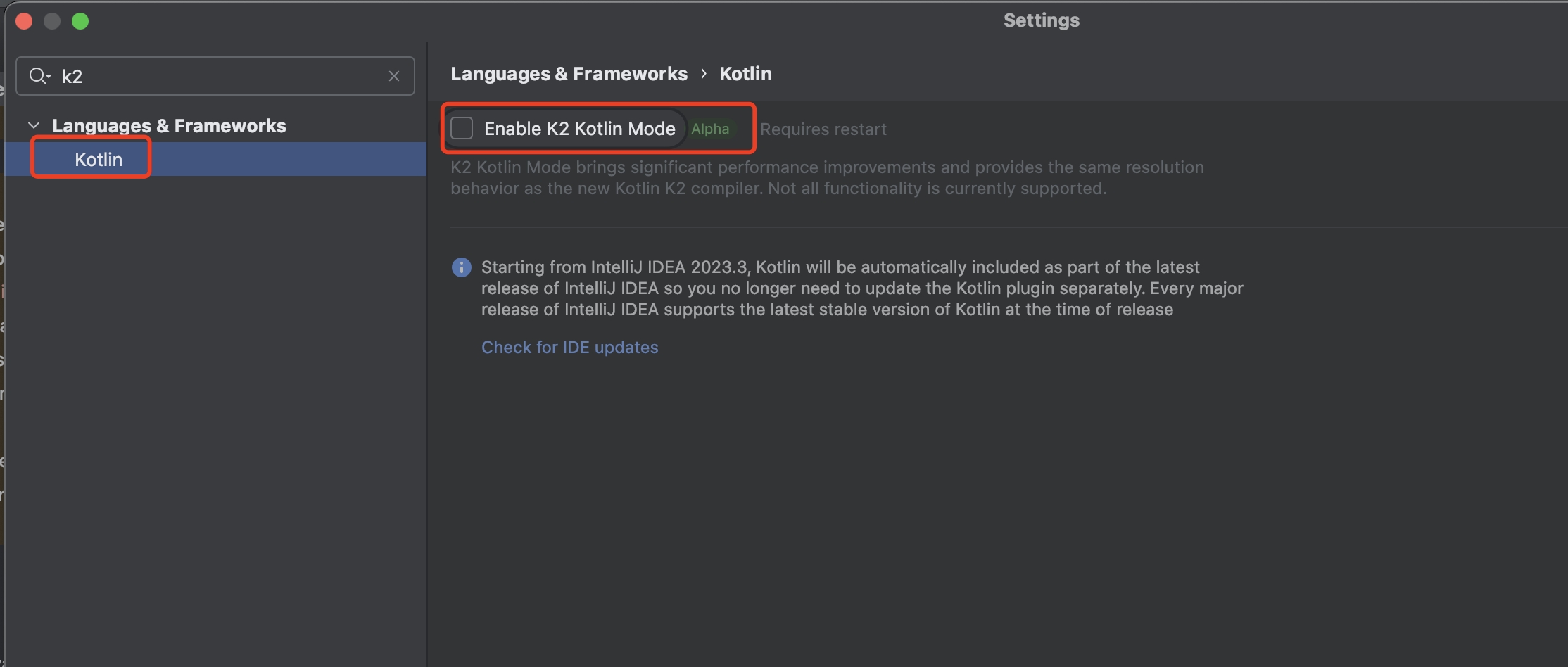This screenshot has height=667, width=1568.
Task: Zoom the Settings window with green button
Action: tap(80, 21)
